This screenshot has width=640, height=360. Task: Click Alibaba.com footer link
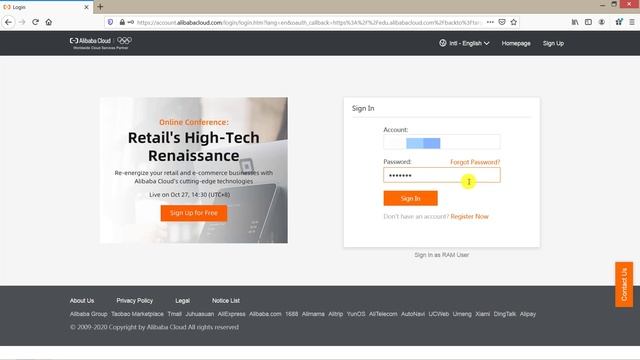[x=265, y=314]
